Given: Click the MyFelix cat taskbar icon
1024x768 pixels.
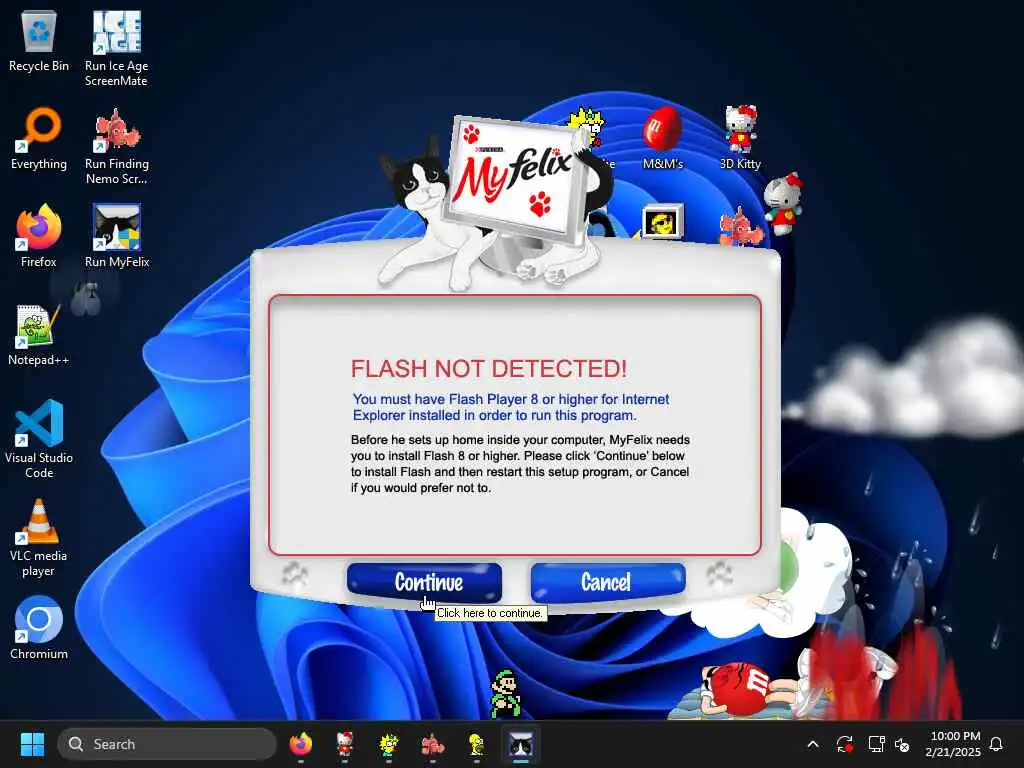Looking at the screenshot, I should click(520, 744).
